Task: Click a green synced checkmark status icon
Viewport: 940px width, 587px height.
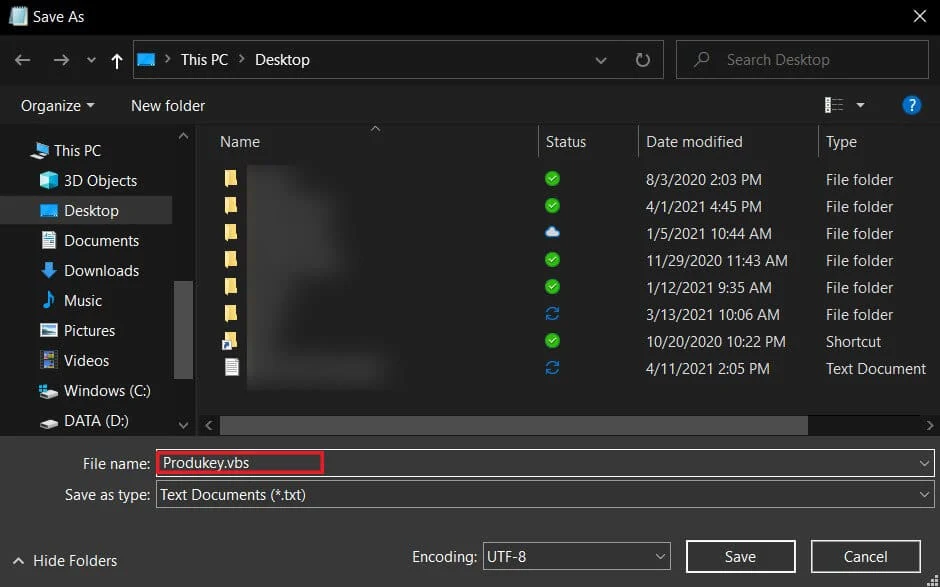Action: click(551, 179)
